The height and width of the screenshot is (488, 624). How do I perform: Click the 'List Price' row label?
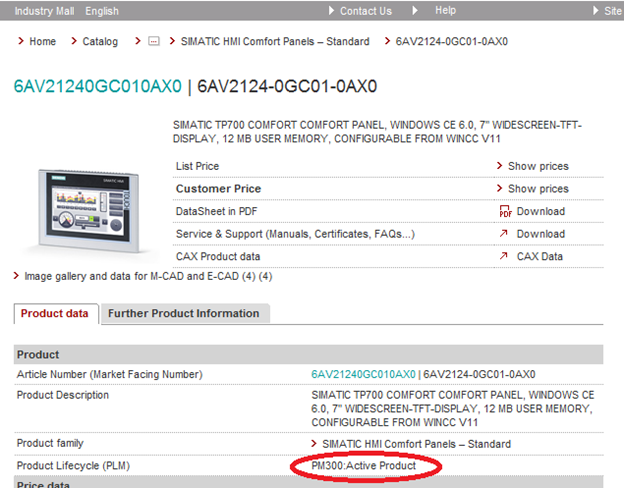tap(197, 166)
